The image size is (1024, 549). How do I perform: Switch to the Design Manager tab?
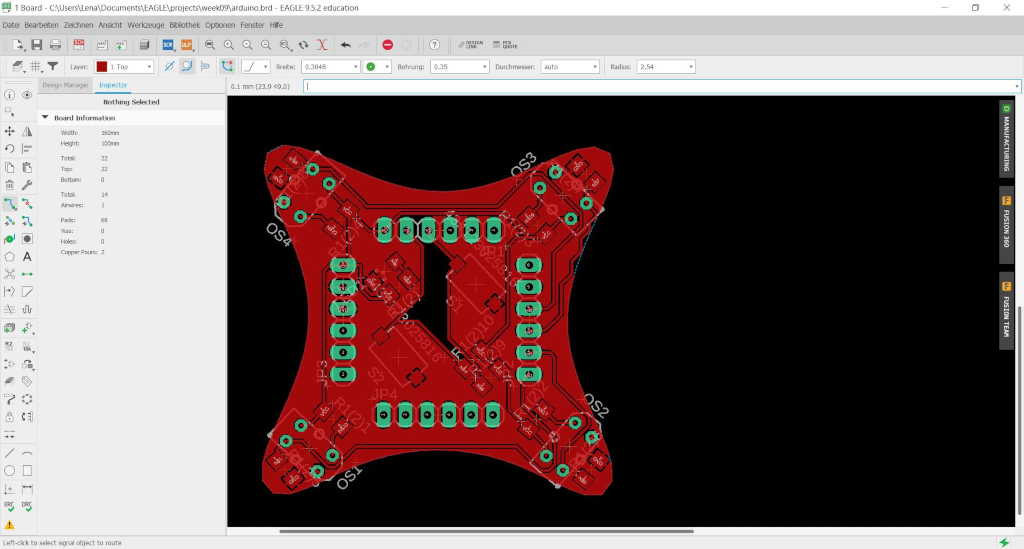[x=65, y=85]
